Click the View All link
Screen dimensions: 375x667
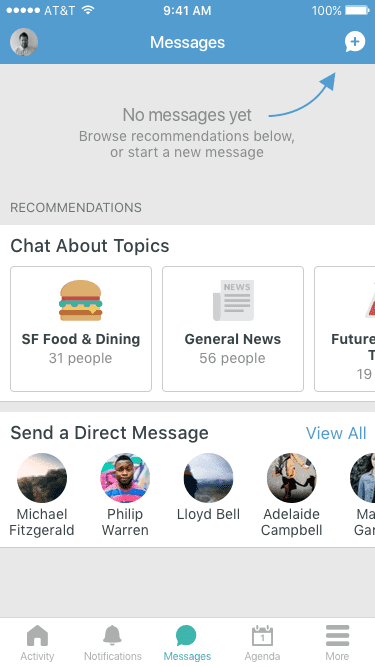[336, 433]
